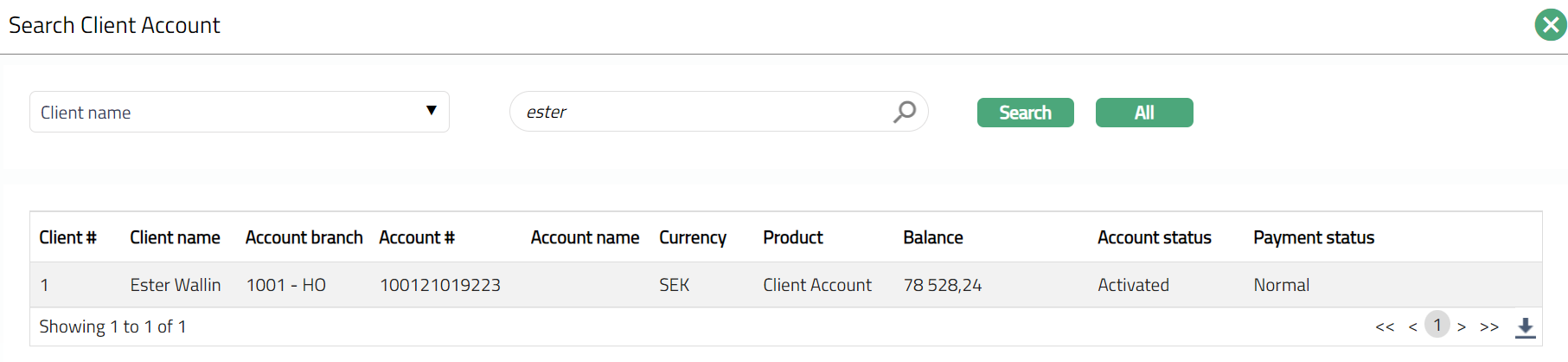The image size is (1568, 362).
Task: Click account number 100121019223
Action: (440, 285)
